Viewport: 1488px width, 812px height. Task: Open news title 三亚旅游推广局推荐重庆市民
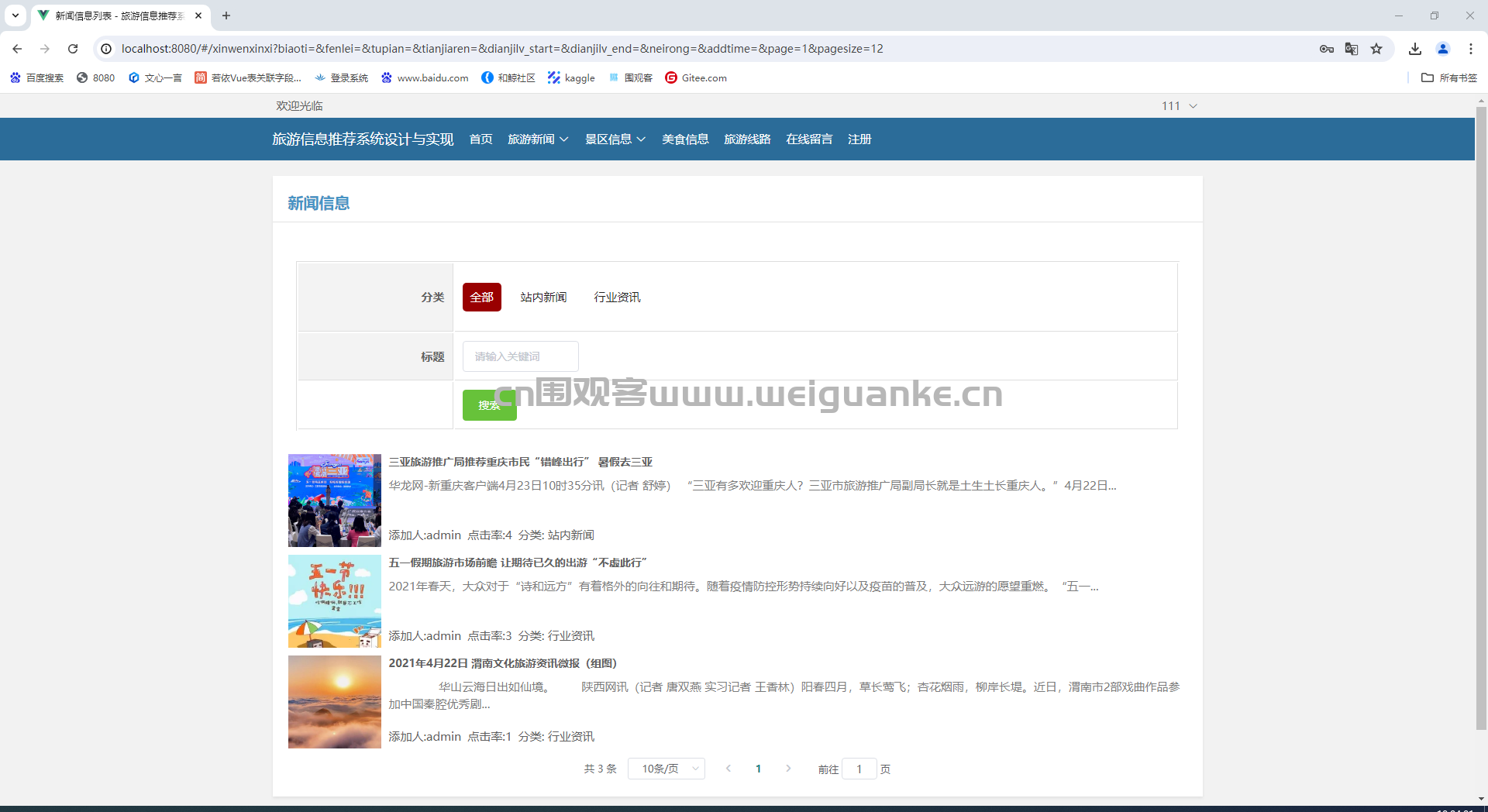pyautogui.click(x=521, y=462)
